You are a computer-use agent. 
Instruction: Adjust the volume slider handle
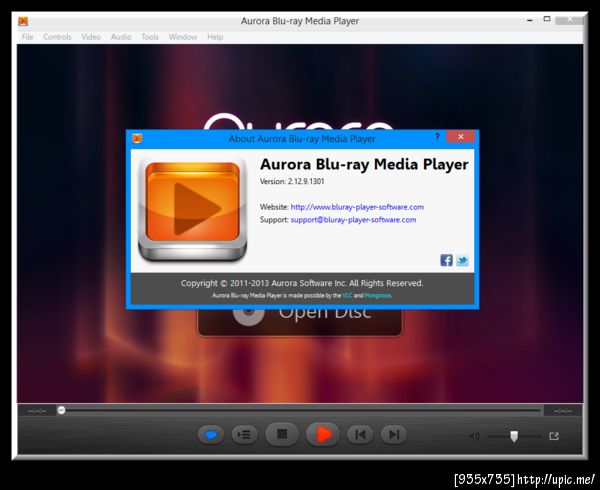coord(514,436)
